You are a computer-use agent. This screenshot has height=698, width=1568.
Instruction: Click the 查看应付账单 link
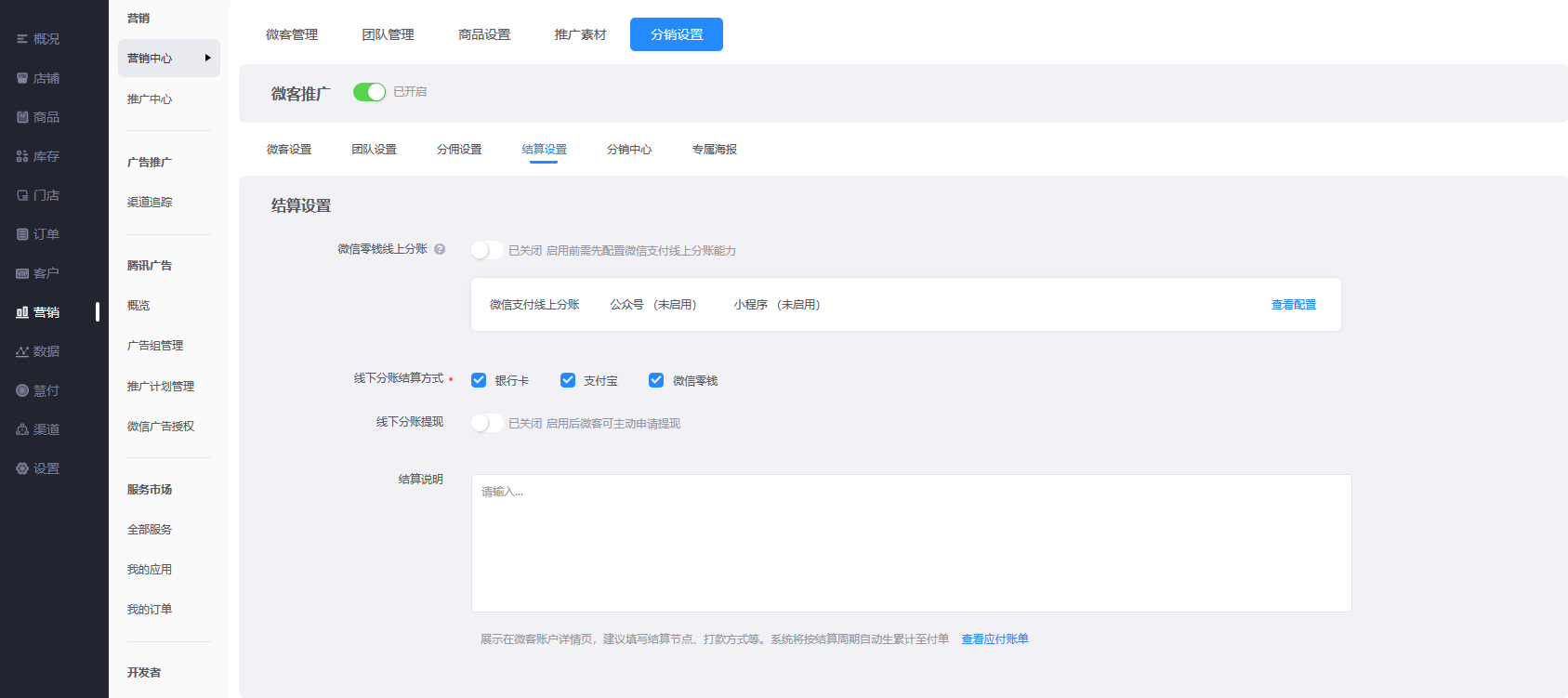(x=995, y=639)
